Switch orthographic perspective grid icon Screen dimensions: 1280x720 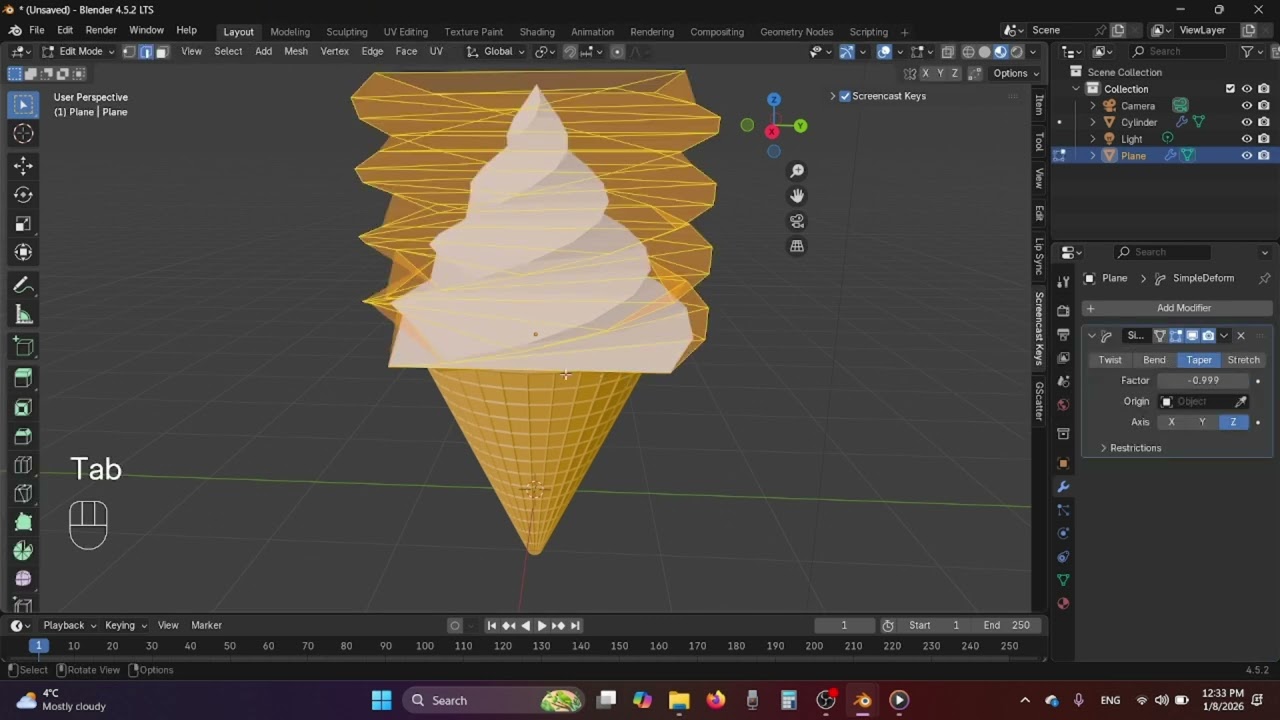coord(797,246)
